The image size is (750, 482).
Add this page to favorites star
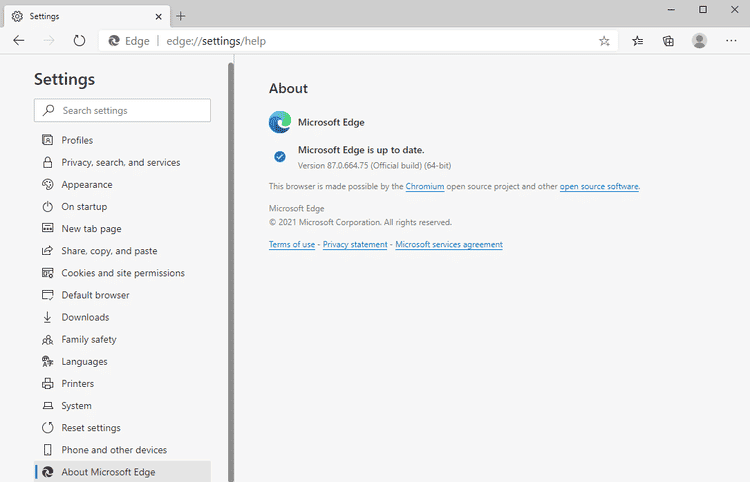click(604, 41)
